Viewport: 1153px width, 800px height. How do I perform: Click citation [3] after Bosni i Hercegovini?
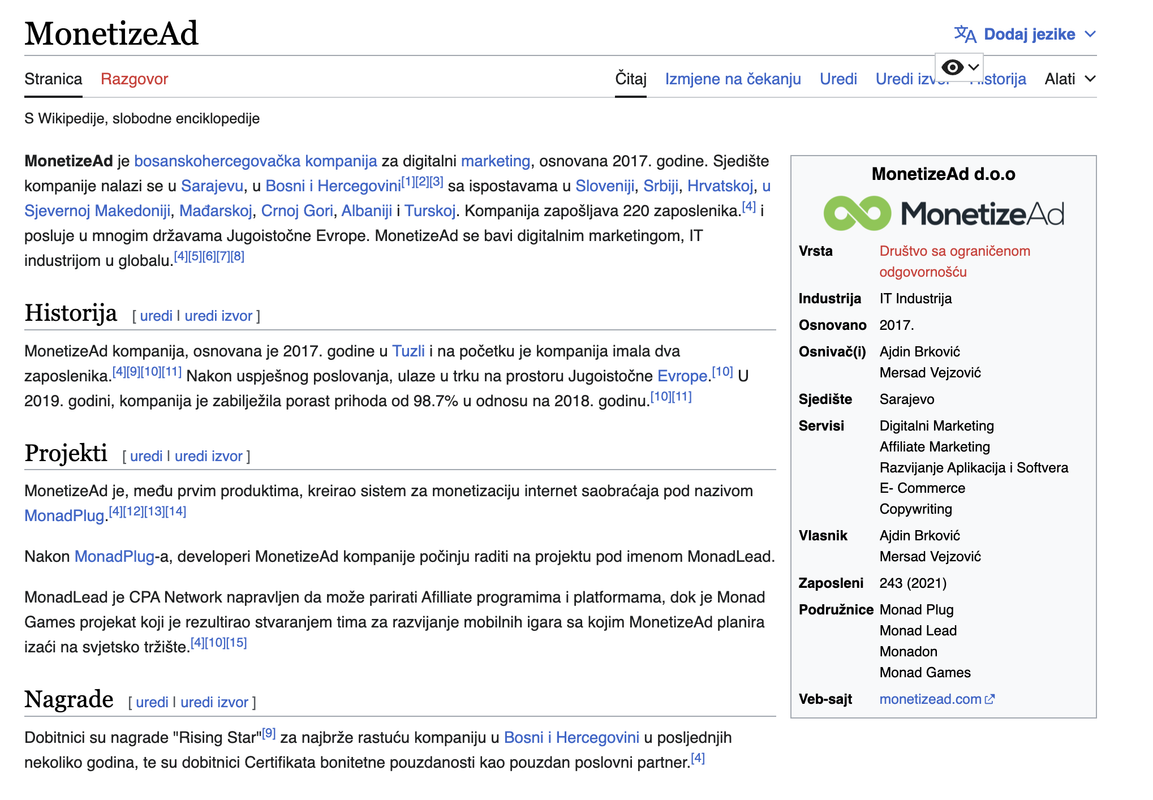(436, 182)
